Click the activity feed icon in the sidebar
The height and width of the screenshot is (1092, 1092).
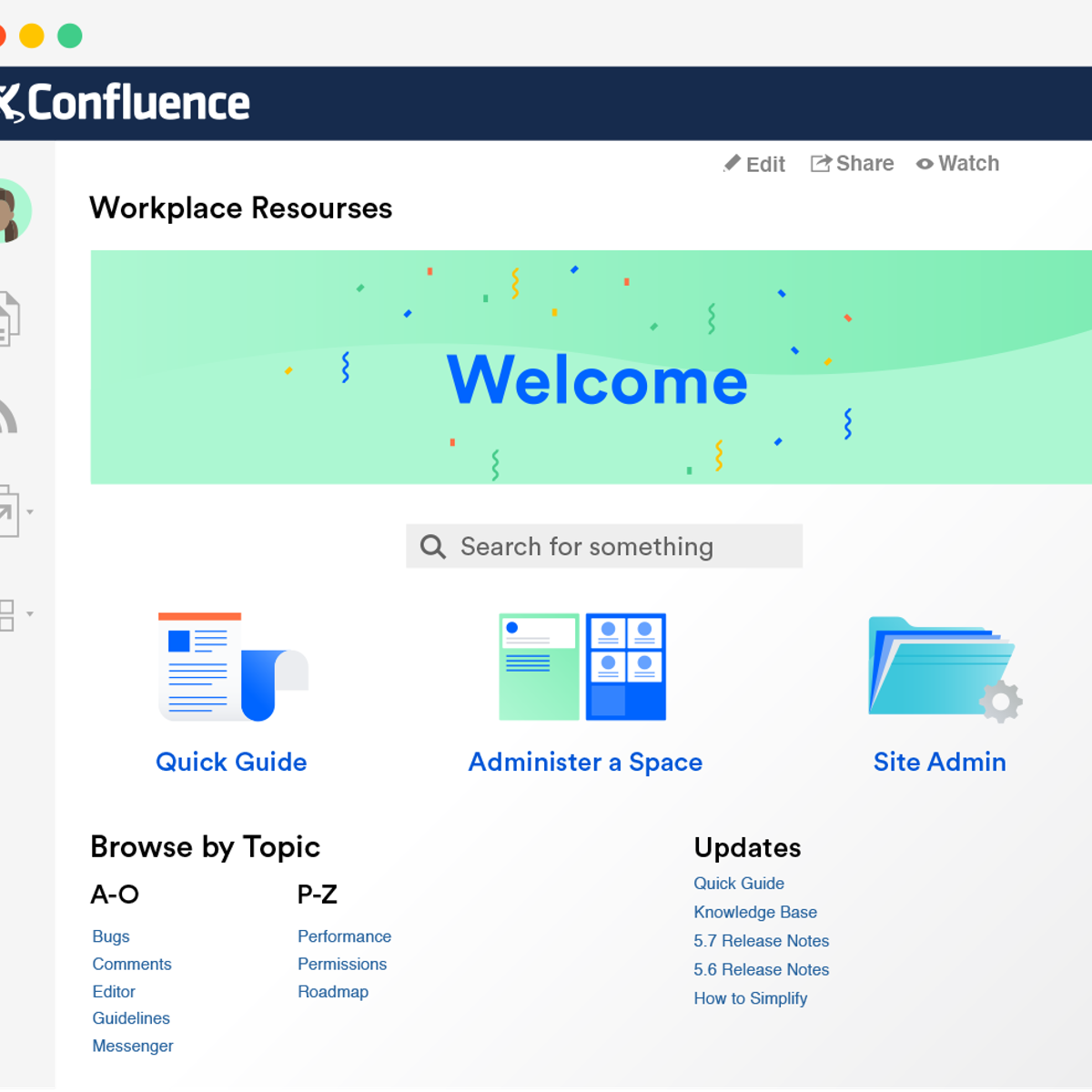(7, 419)
